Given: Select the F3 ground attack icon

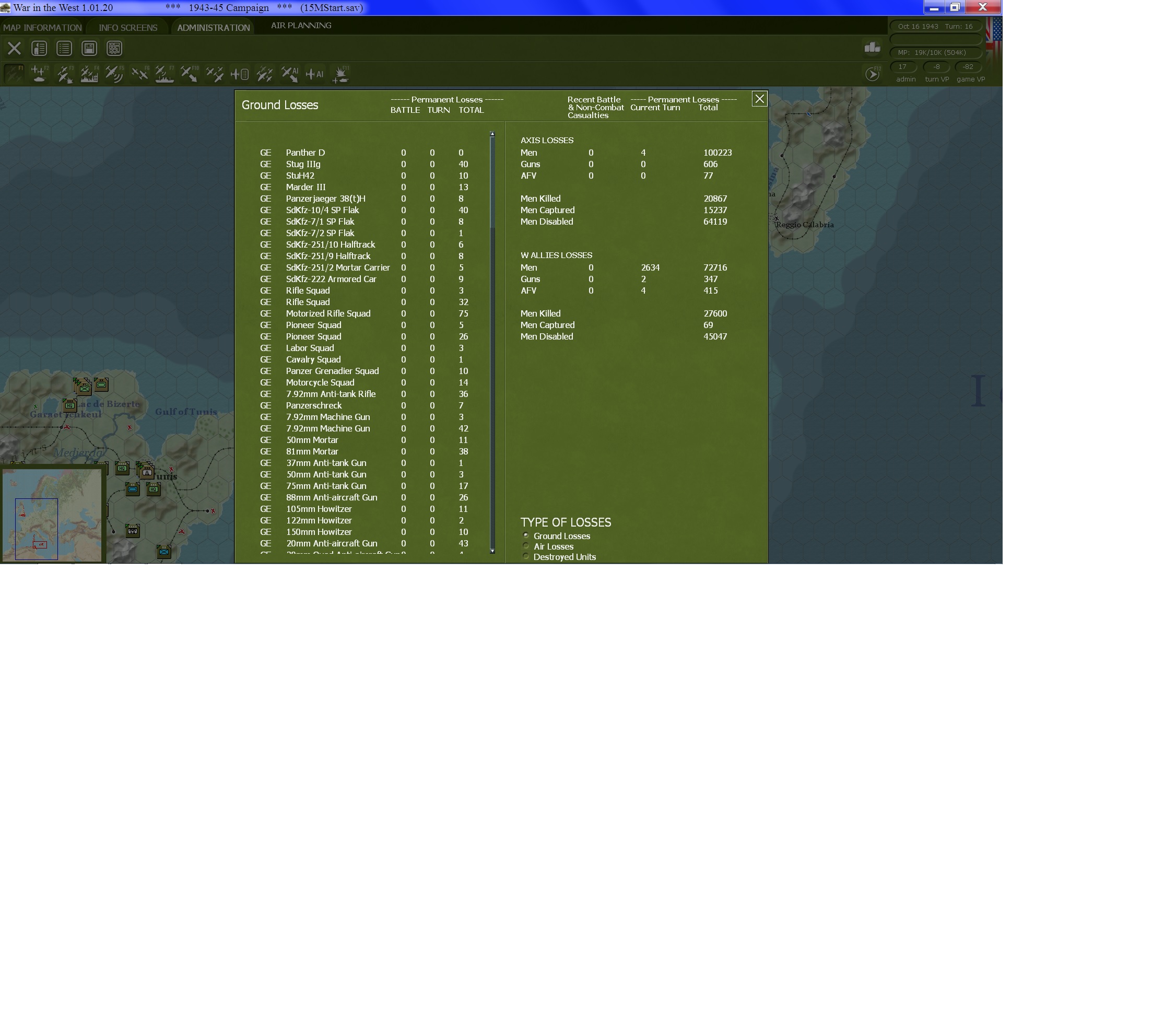Looking at the screenshot, I should [x=65, y=74].
